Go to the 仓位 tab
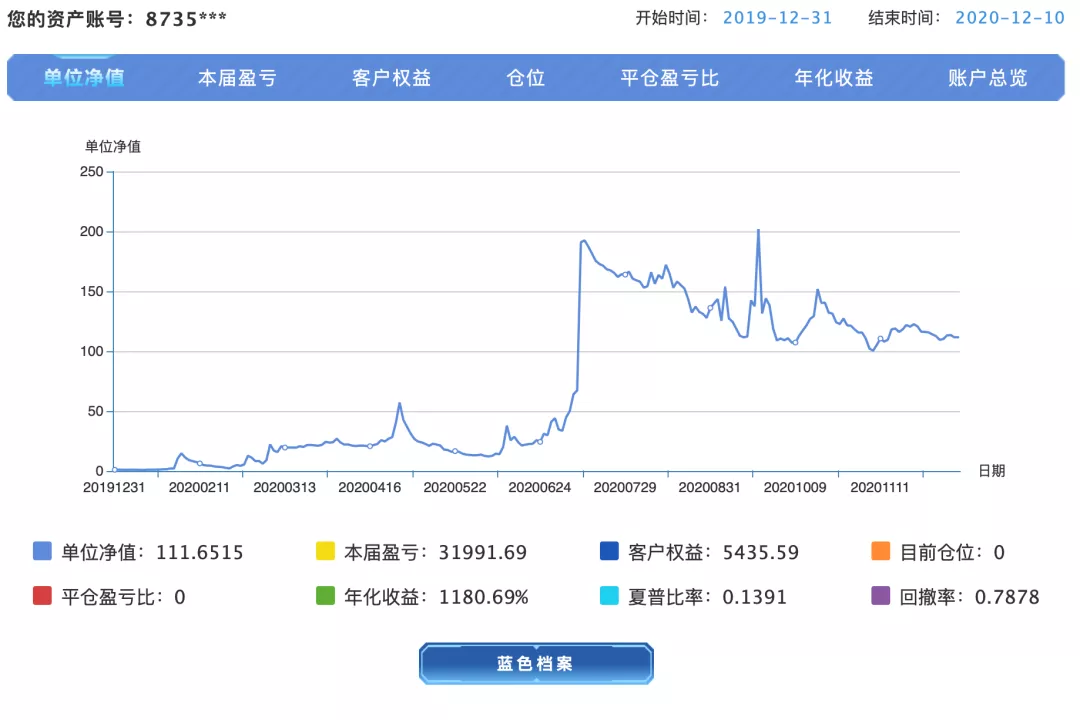 pyautogui.click(x=526, y=78)
